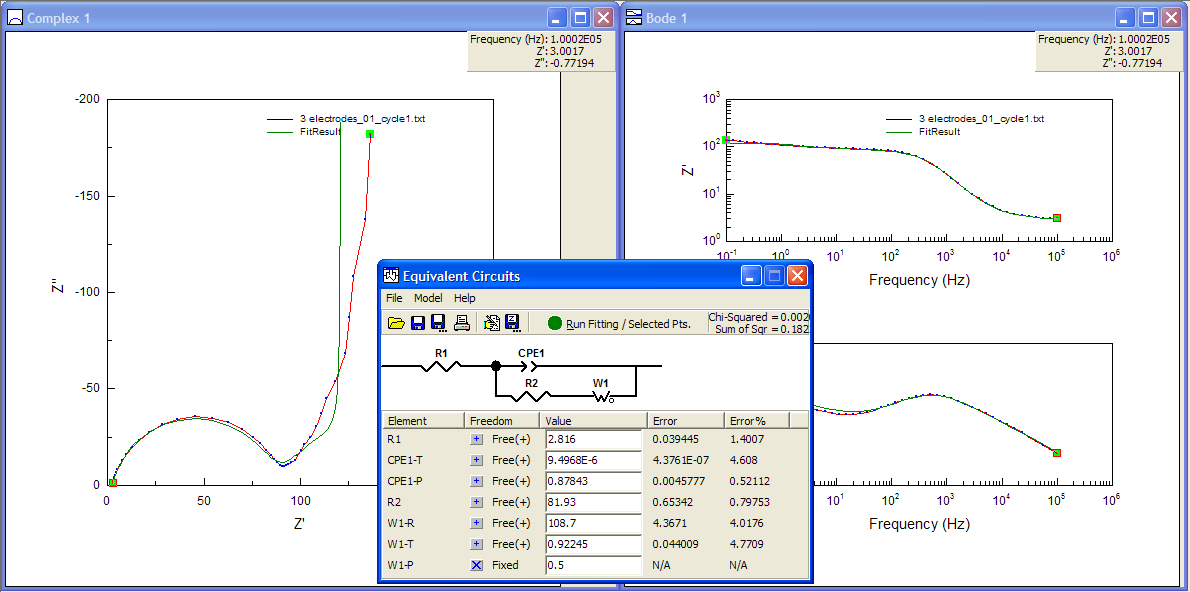Toggle freedom state for R1
Screen dimensions: 1190x592
tap(477, 439)
